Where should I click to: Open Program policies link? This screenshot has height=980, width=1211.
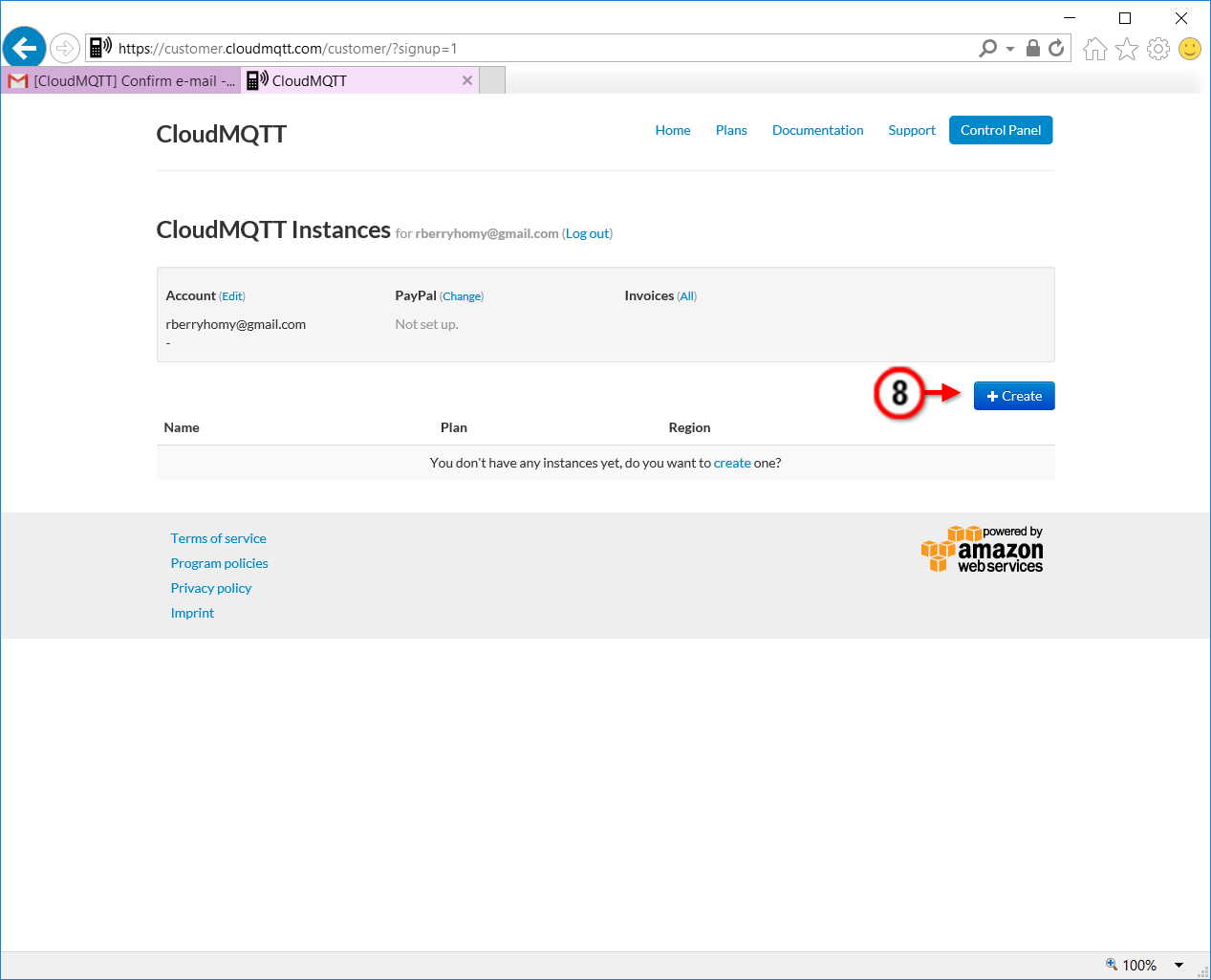[x=220, y=563]
